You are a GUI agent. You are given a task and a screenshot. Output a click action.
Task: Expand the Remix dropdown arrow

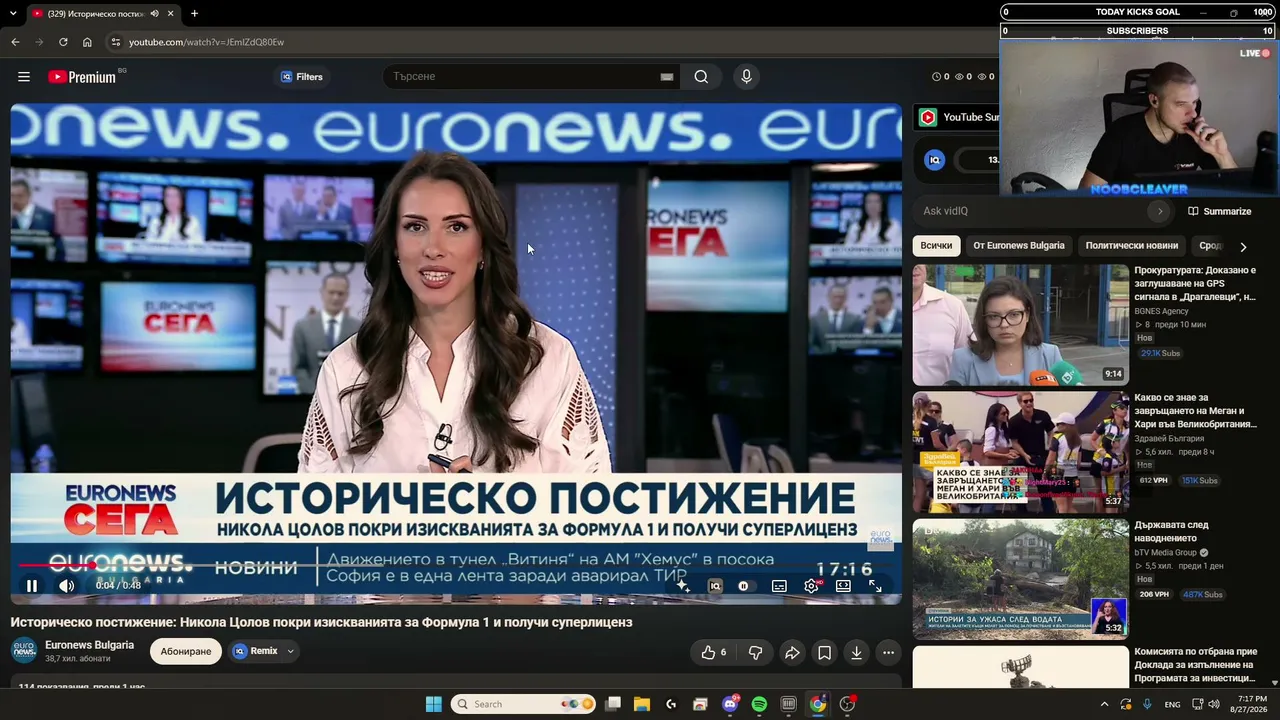coord(291,651)
